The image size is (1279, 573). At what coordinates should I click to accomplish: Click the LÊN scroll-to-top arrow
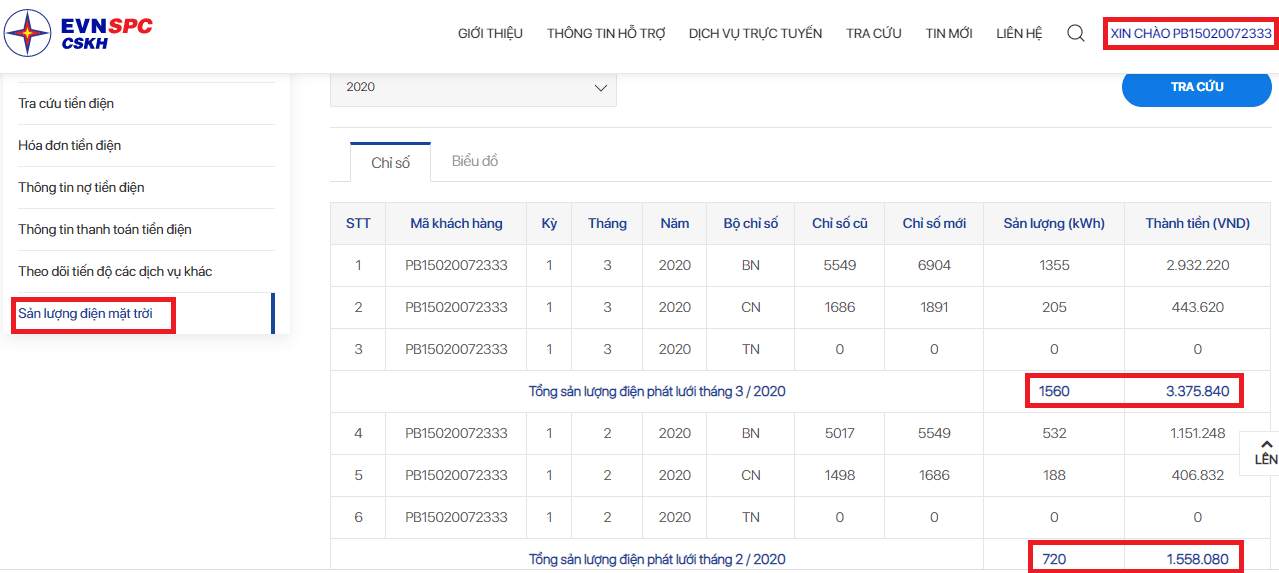[1266, 452]
